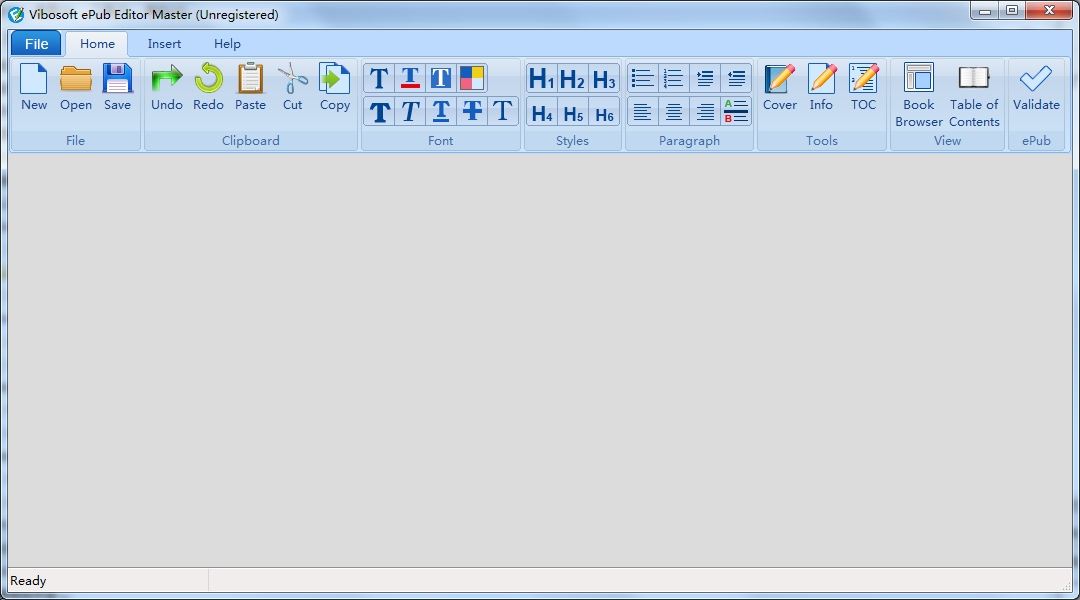Open the four-color background palette icon

click(472, 78)
